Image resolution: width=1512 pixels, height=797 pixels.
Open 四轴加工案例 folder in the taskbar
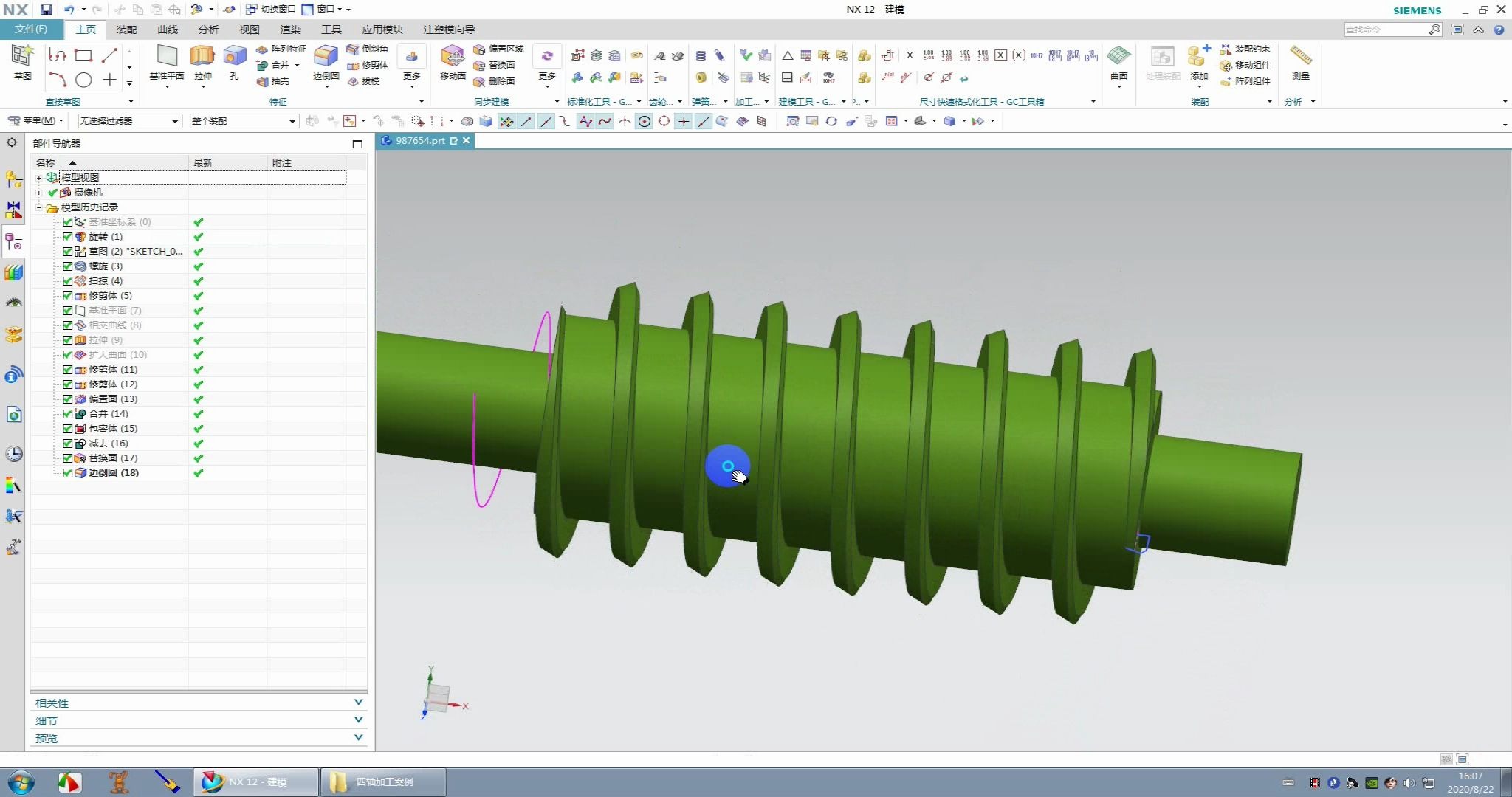pos(383,782)
